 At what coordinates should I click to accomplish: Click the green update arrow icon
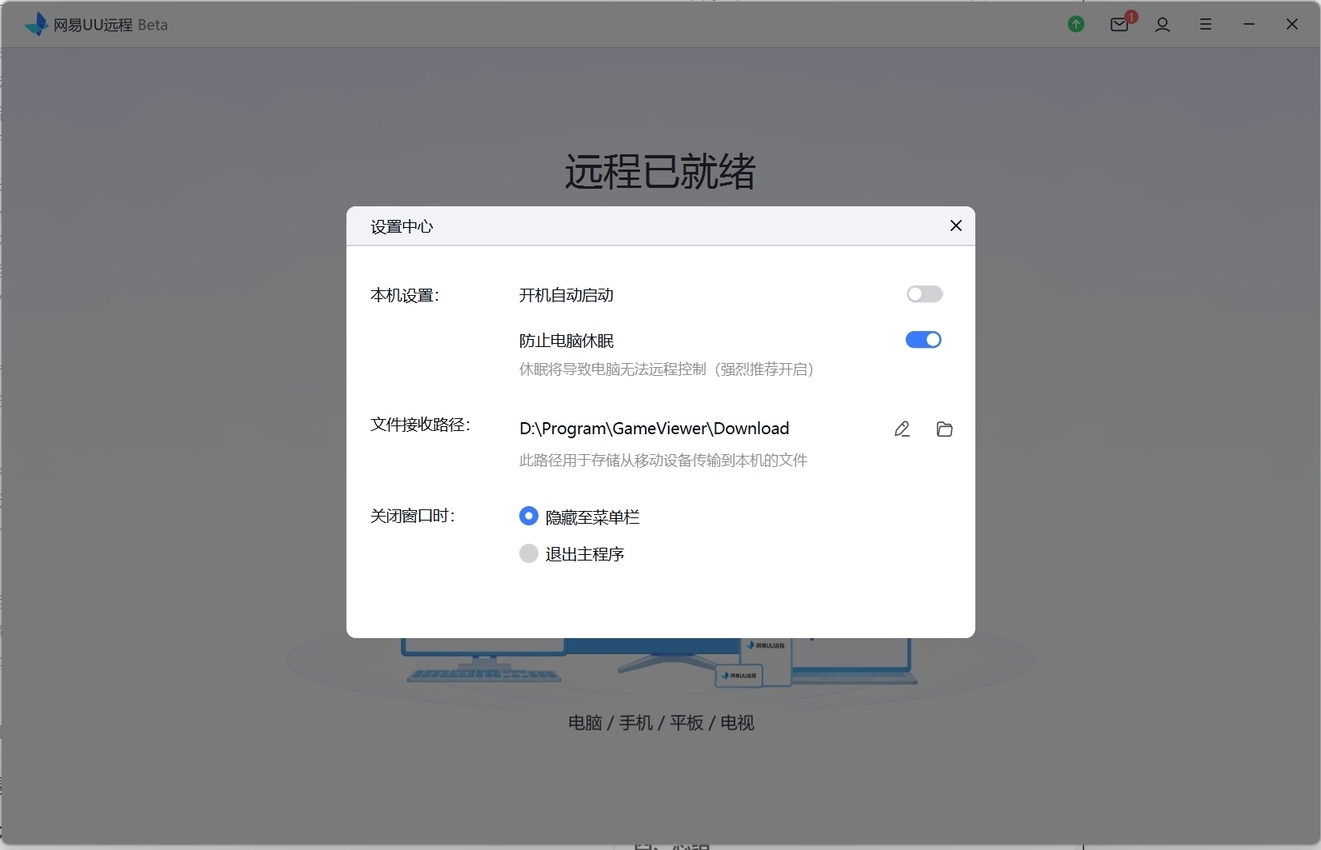click(1076, 24)
